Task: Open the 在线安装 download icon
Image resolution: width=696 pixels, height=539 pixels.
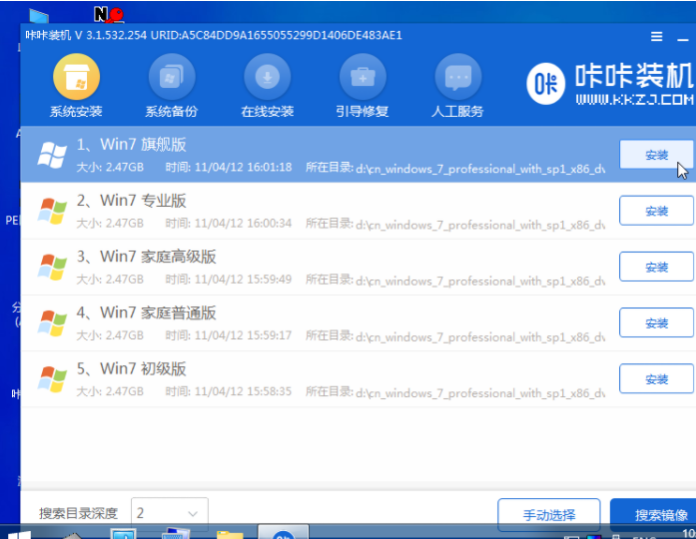Action: point(267,77)
